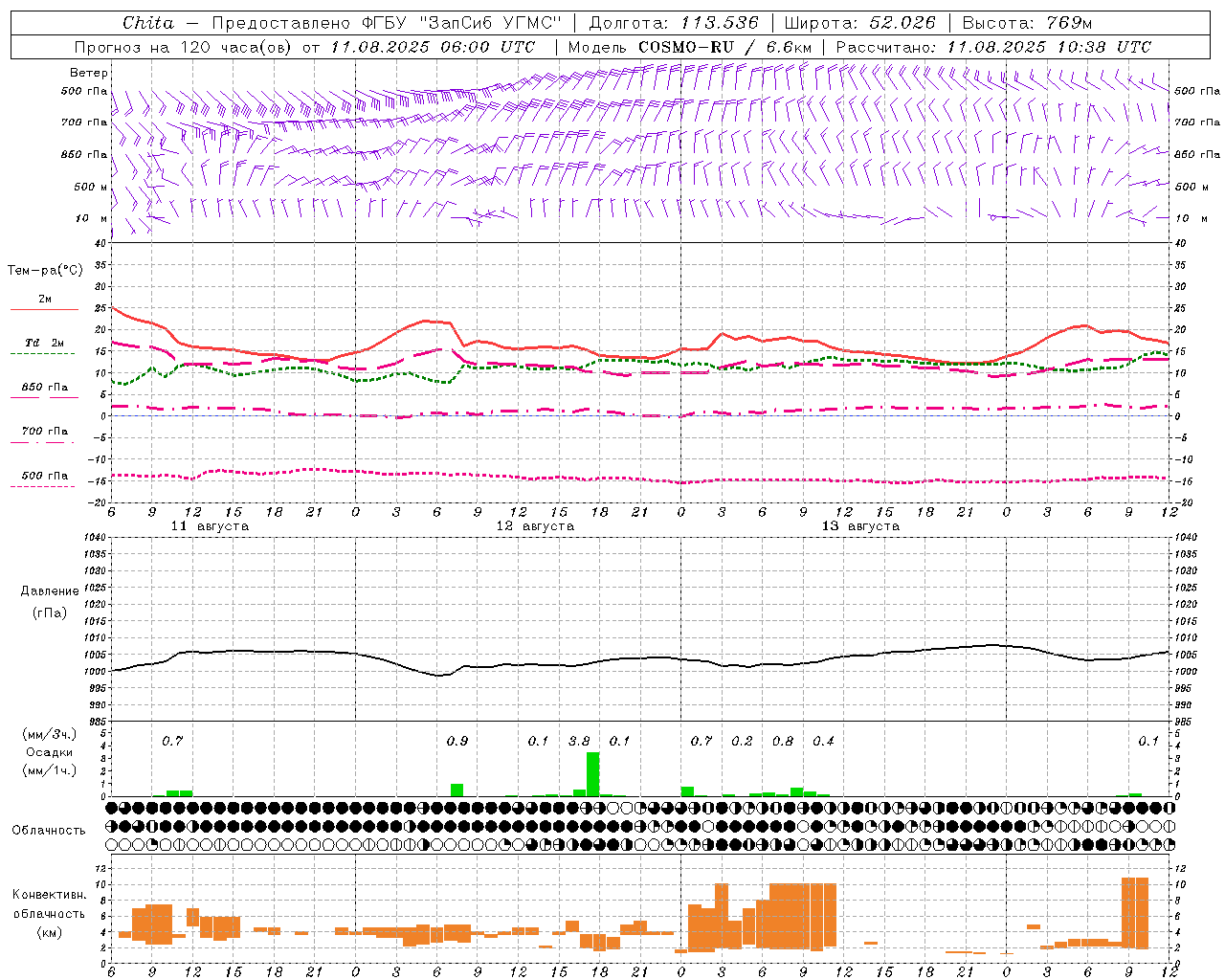Select the "12 августа" date label
This screenshot has height=980, width=1225.
(535, 526)
